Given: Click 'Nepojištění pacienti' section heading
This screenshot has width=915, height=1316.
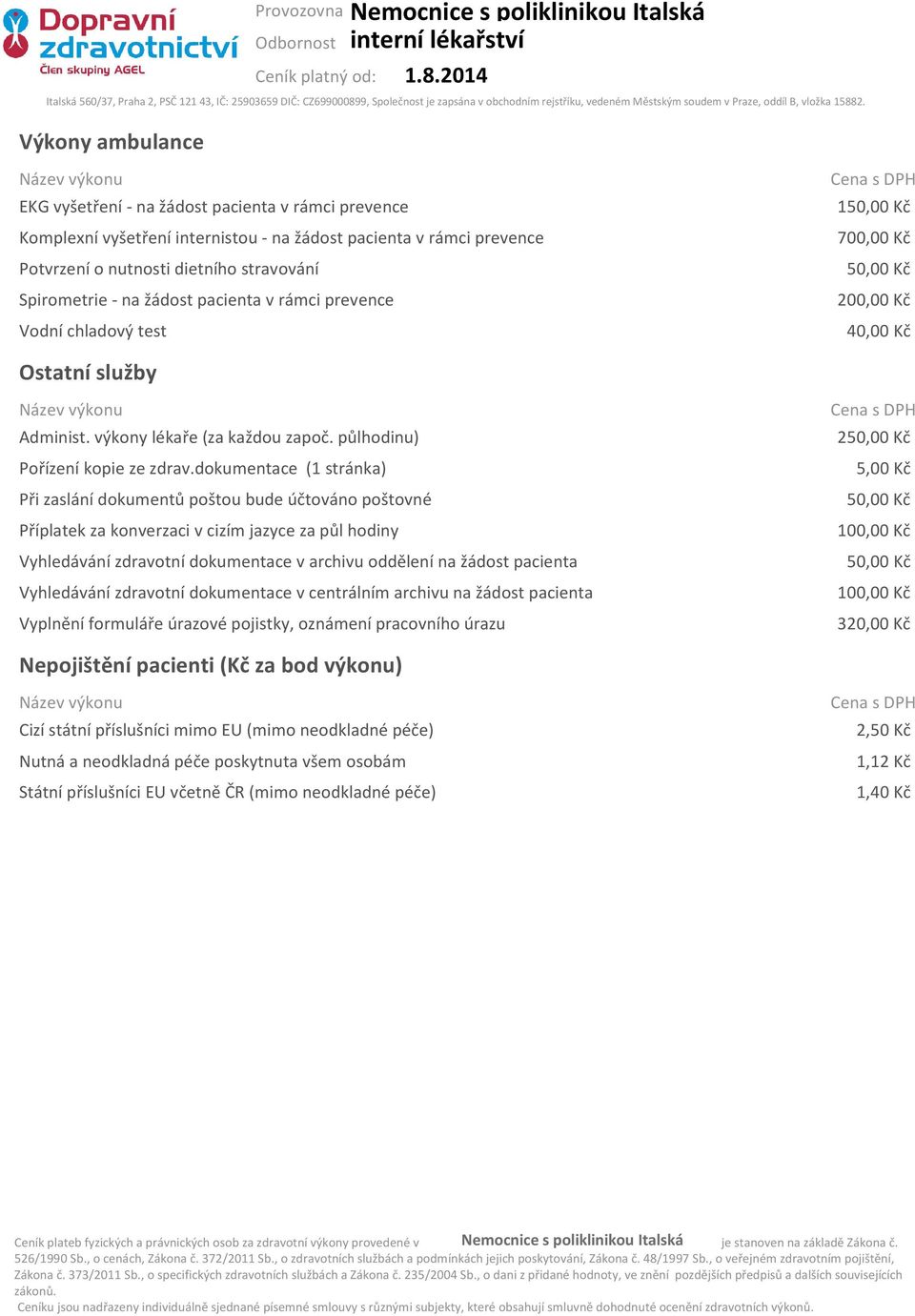Looking at the screenshot, I should [x=211, y=665].
